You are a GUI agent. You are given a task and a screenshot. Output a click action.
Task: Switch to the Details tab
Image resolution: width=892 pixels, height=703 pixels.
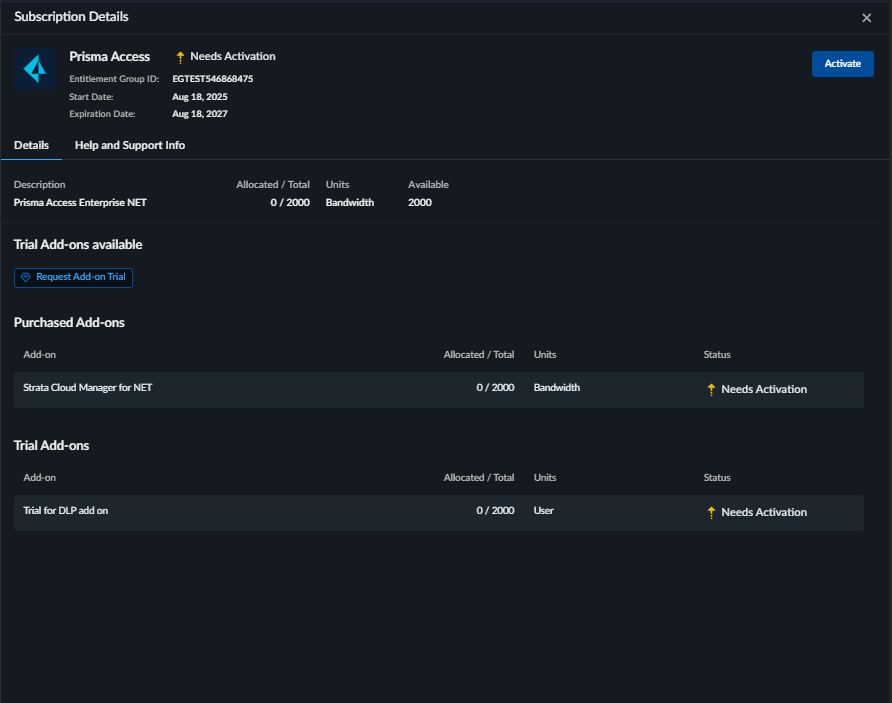31,145
